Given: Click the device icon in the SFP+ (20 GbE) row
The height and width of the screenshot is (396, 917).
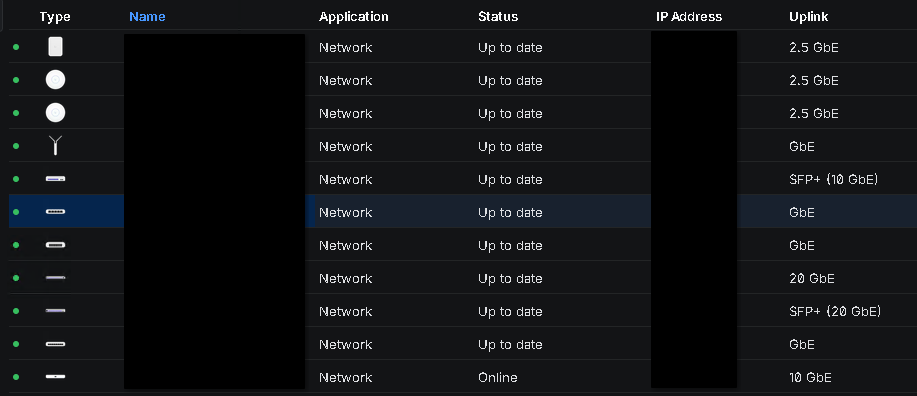Looking at the screenshot, I should (56, 311).
